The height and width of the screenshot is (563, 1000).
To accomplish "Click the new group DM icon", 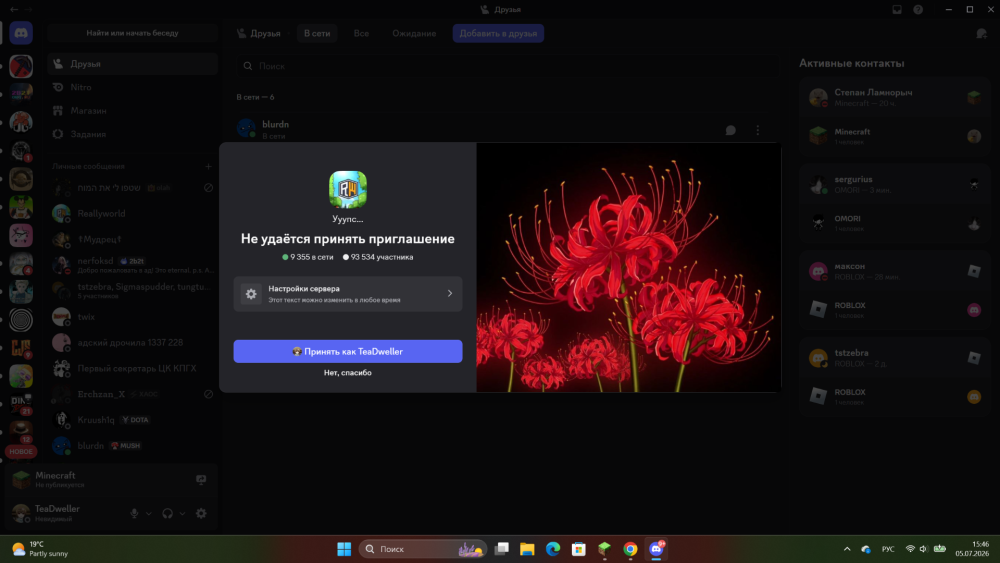I will pos(981,33).
